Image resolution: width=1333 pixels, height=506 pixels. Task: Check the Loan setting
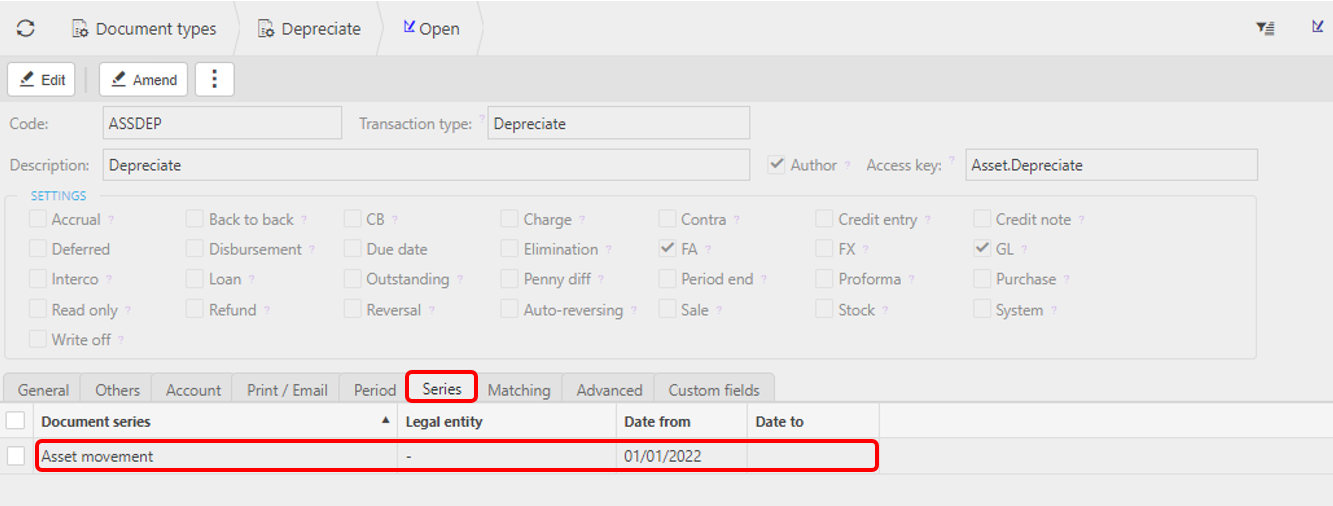click(x=194, y=279)
